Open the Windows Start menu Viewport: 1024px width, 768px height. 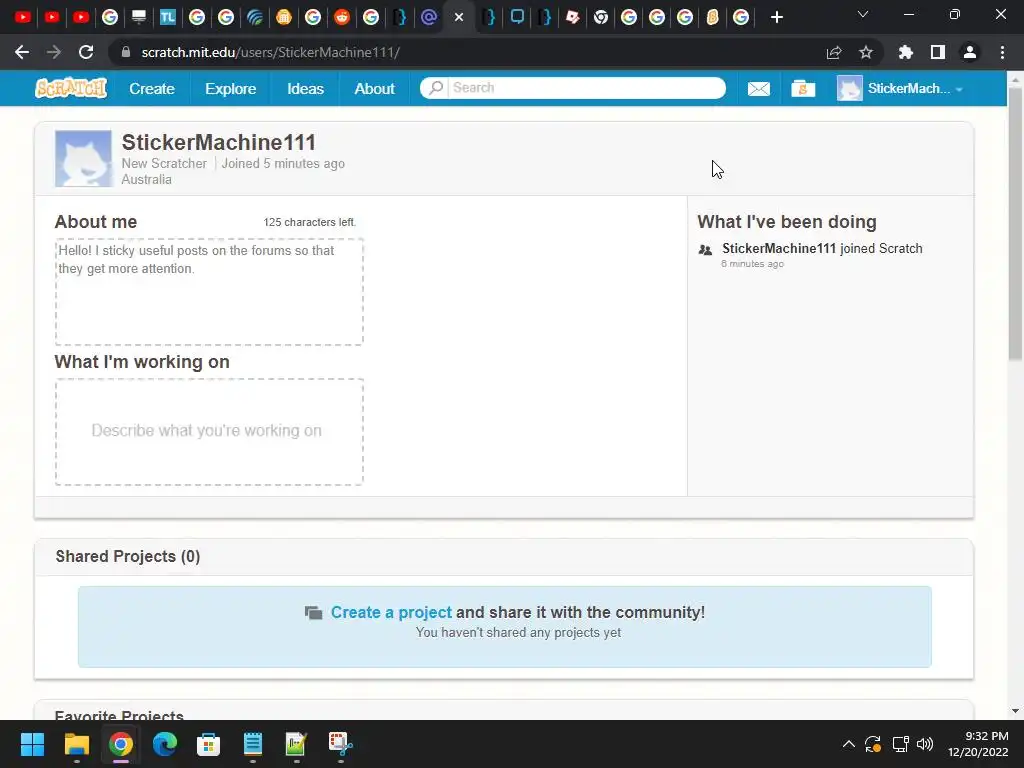[x=32, y=744]
